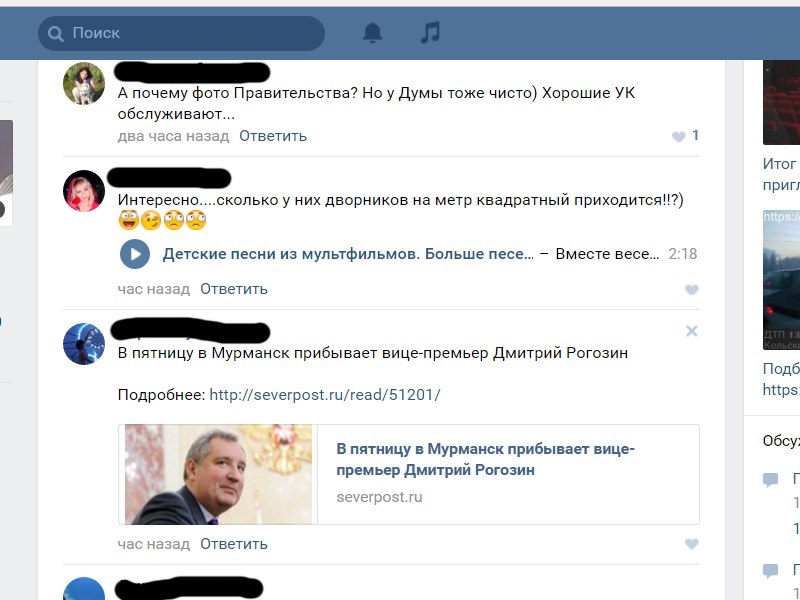
Task: Like the comment about Правительства photo
Action: click(679, 136)
